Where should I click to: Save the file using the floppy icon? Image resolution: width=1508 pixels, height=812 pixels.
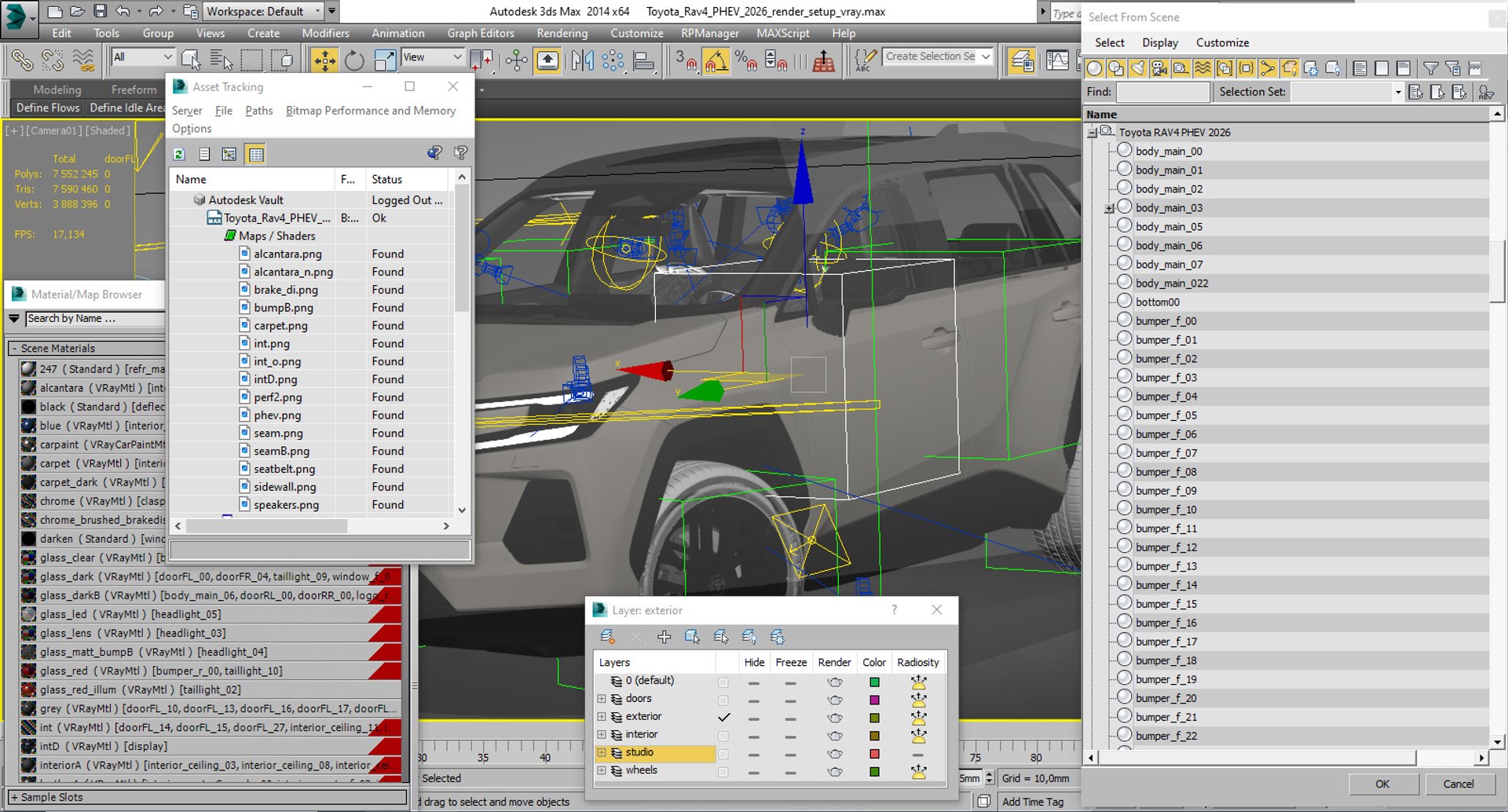(100, 11)
